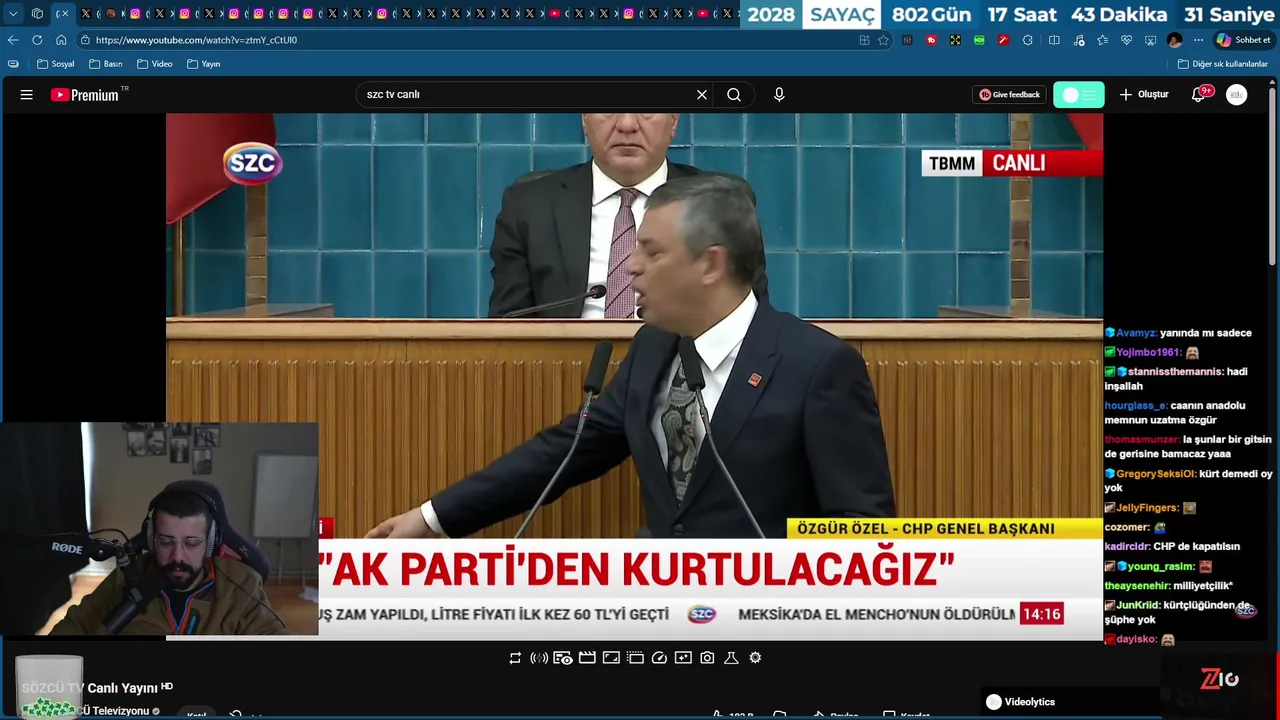Click the first Instagram tab in strip
Screen dimensions: 1280x720
tap(135, 13)
